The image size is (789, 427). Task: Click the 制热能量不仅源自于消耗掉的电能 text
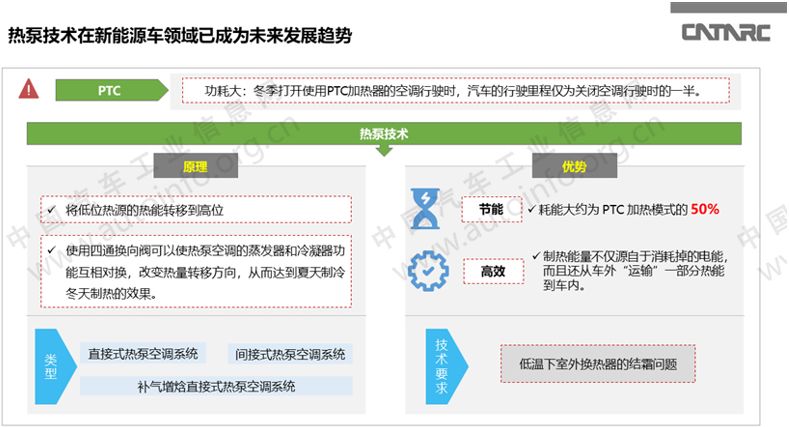coord(635,271)
